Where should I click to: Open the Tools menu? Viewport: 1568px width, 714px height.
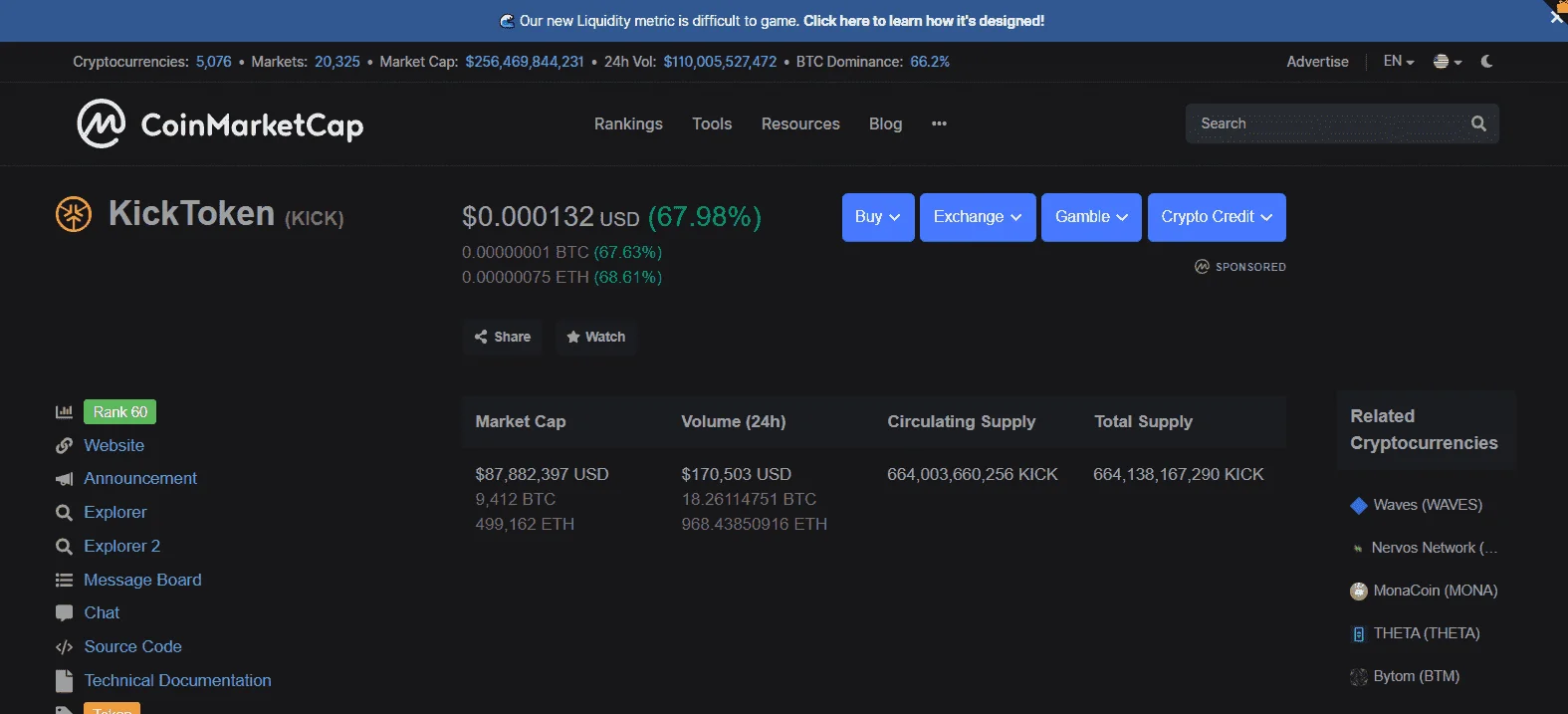(x=712, y=123)
